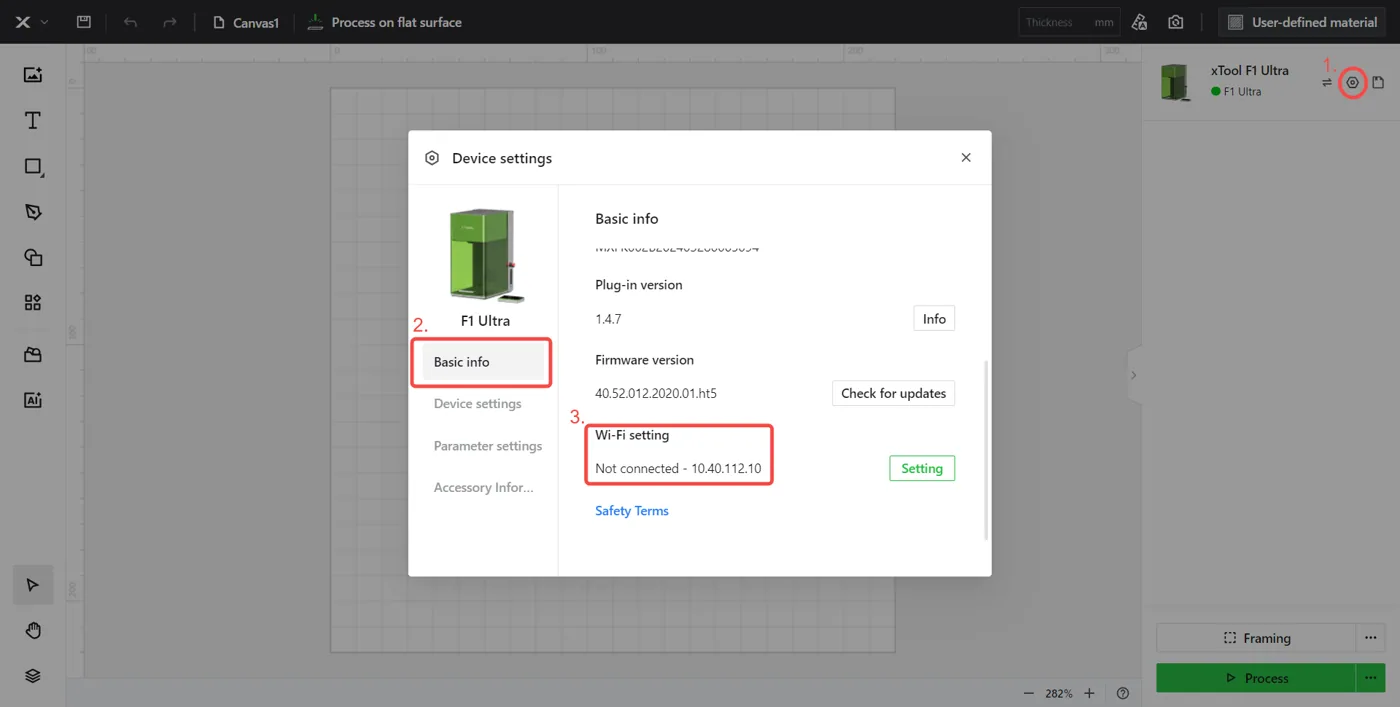
Task: Open the Apps grid tool
Action: point(33,302)
